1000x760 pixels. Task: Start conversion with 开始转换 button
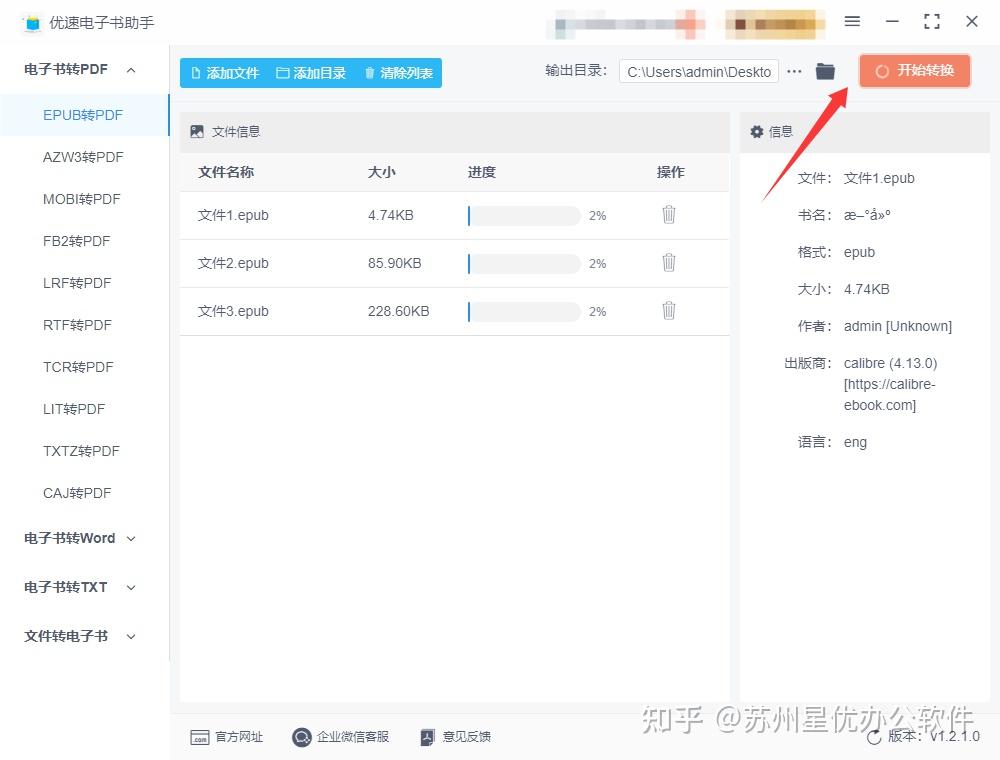pos(915,71)
